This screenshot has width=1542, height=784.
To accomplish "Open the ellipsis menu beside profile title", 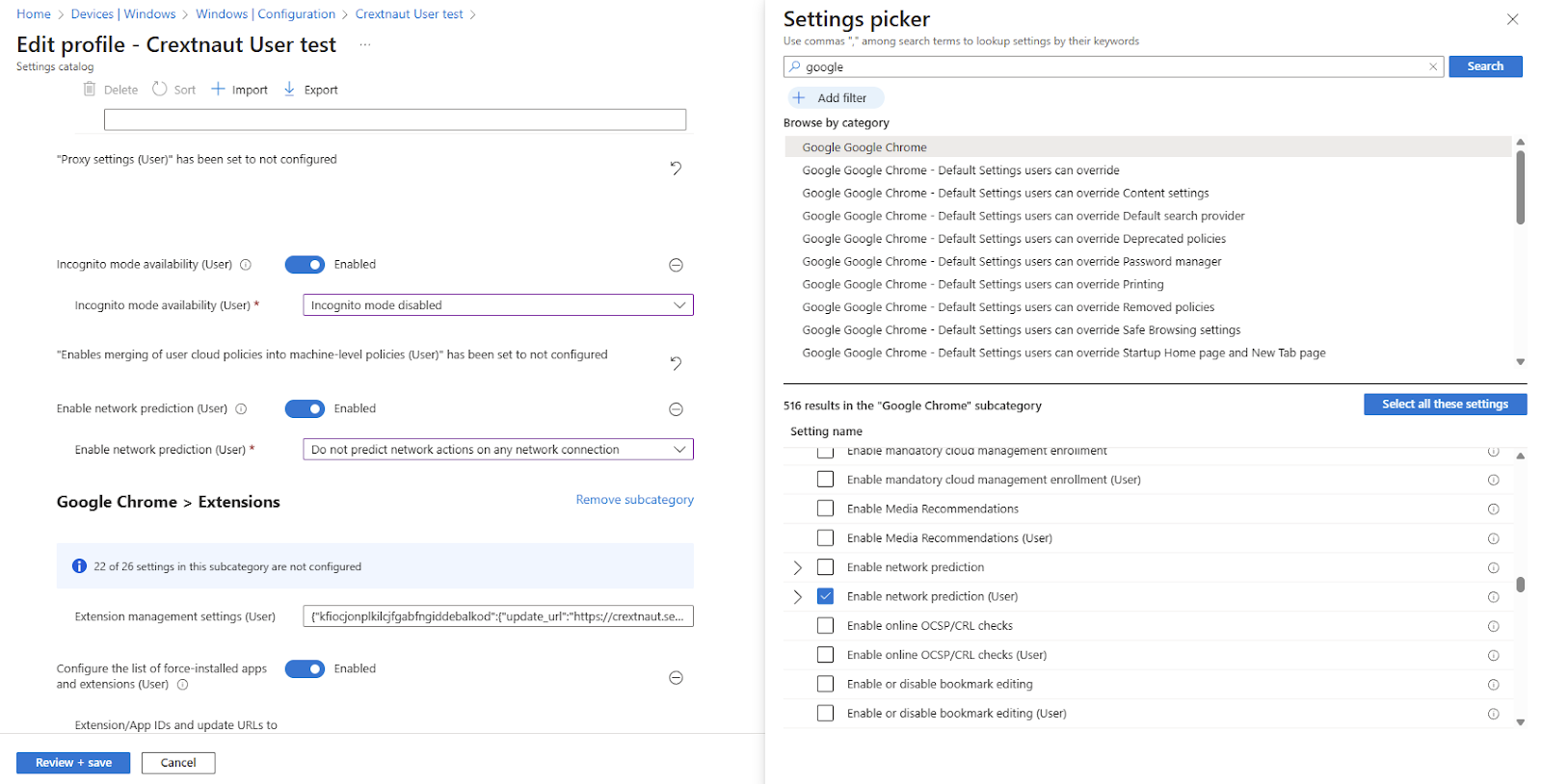I will tap(365, 44).
